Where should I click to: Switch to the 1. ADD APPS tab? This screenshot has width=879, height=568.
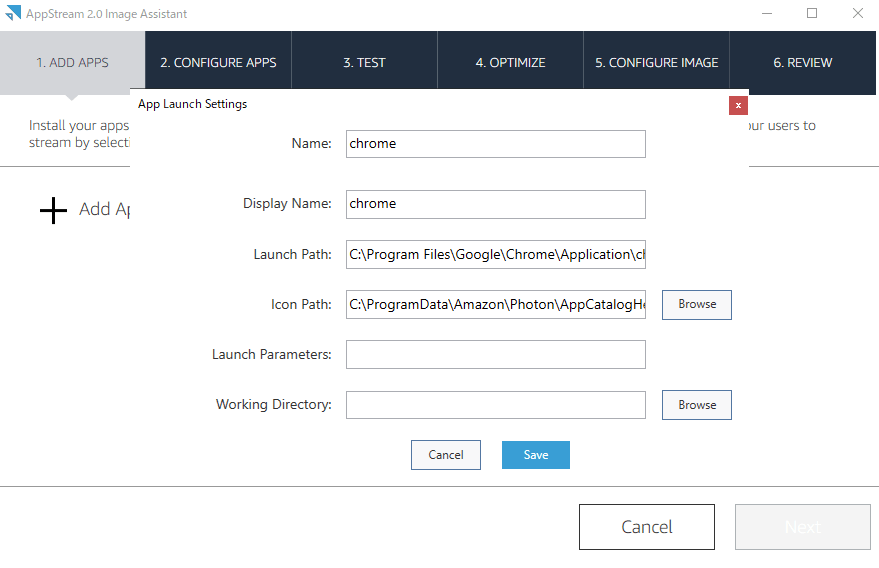click(x=72, y=63)
